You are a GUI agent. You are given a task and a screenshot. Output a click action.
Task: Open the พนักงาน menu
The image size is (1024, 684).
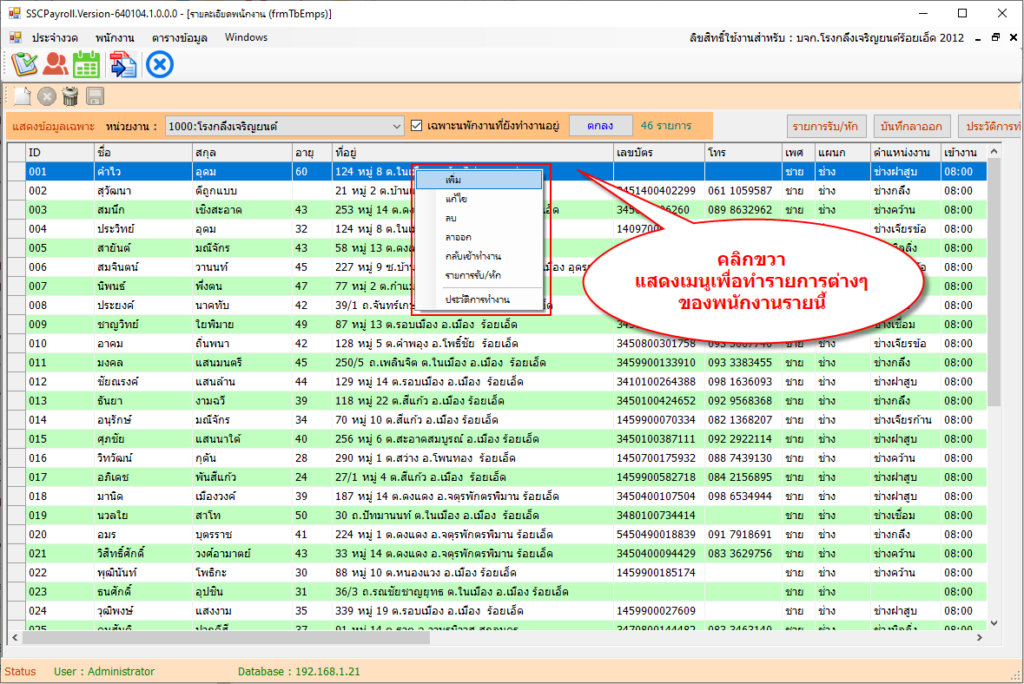pyautogui.click(x=115, y=38)
